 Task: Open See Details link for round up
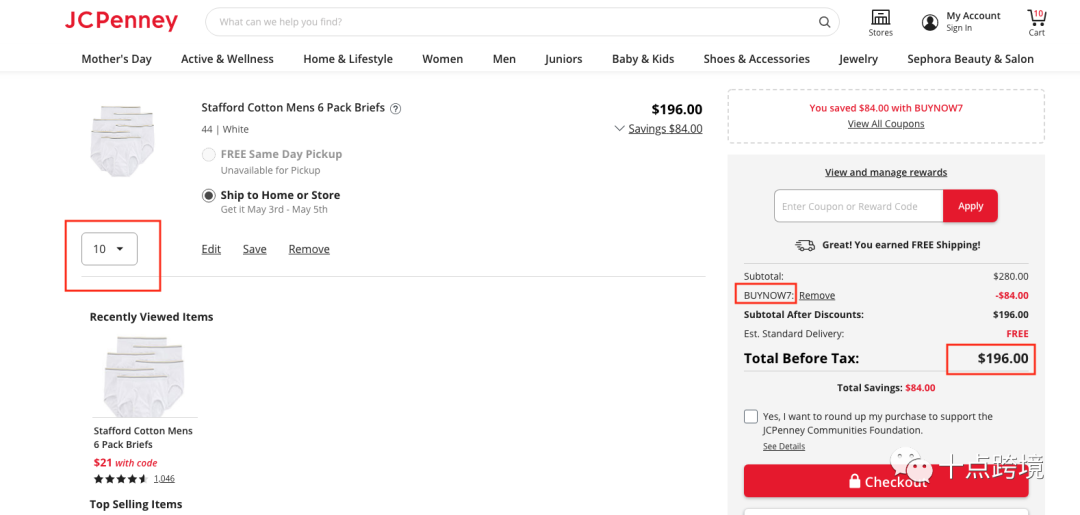784,446
